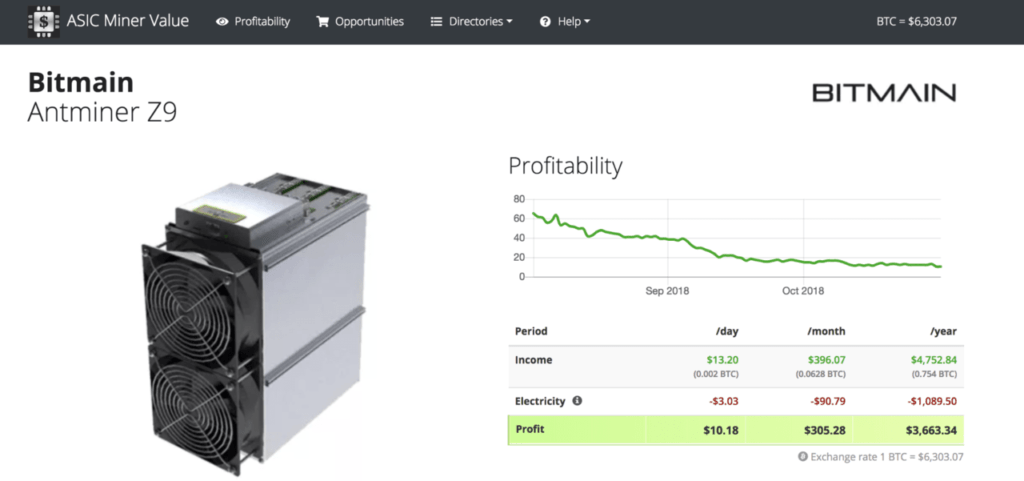Click the $10.18 daily profit value
The height and width of the screenshot is (481, 1024).
[x=722, y=431]
